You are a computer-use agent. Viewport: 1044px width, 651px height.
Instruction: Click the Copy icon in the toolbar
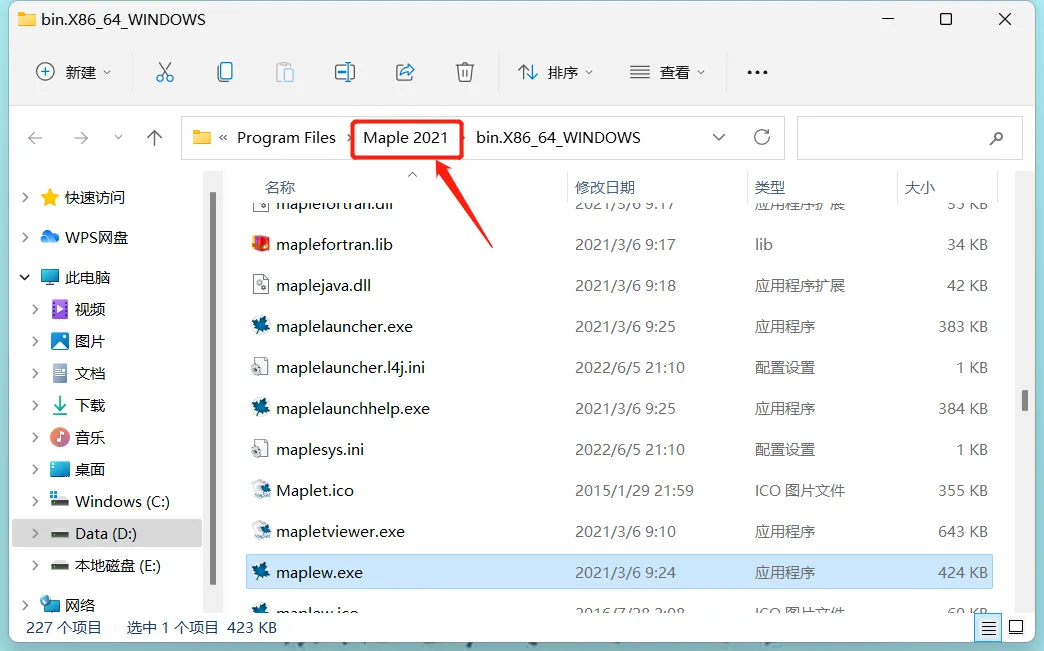(x=224, y=71)
